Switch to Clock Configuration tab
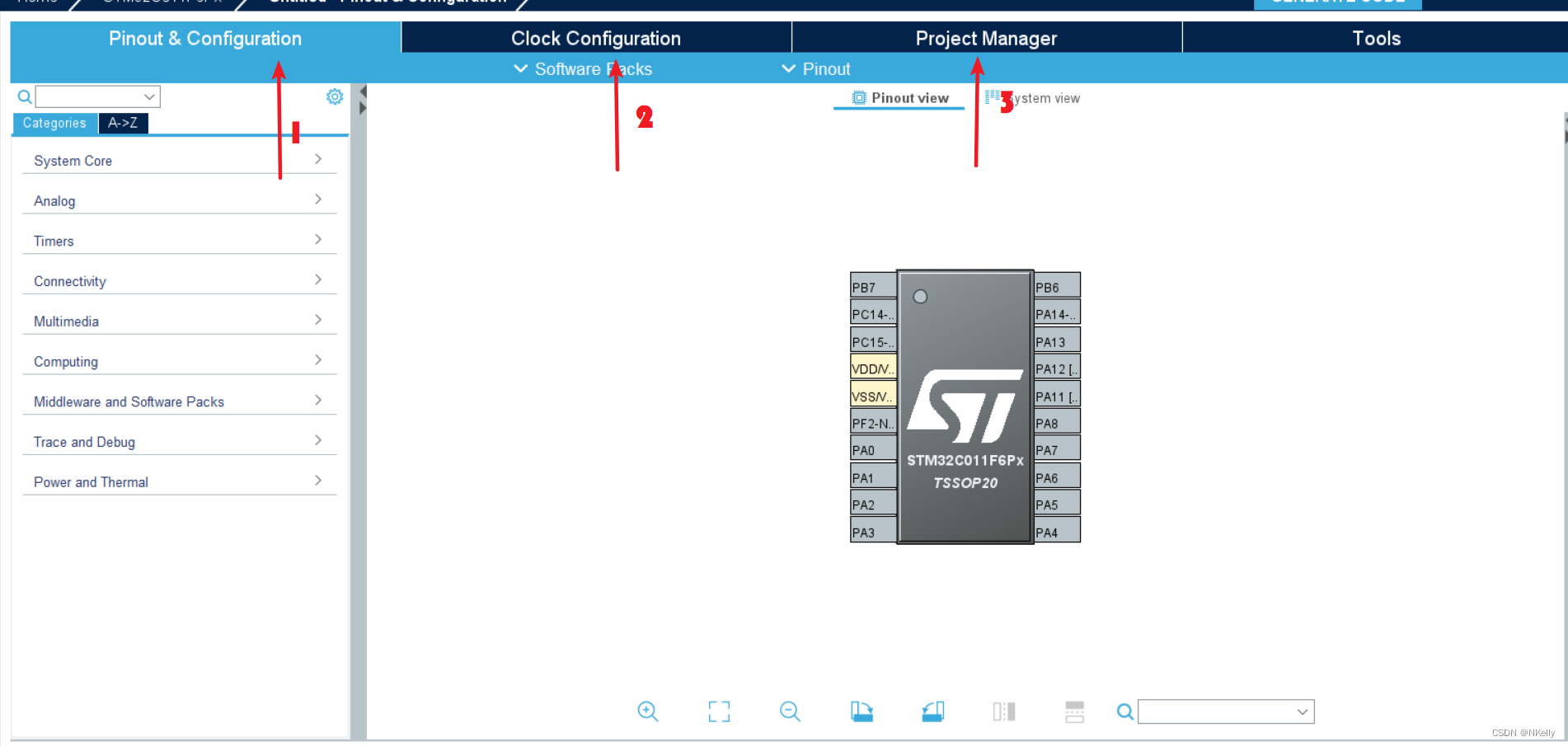This screenshot has width=1568, height=746. (596, 38)
